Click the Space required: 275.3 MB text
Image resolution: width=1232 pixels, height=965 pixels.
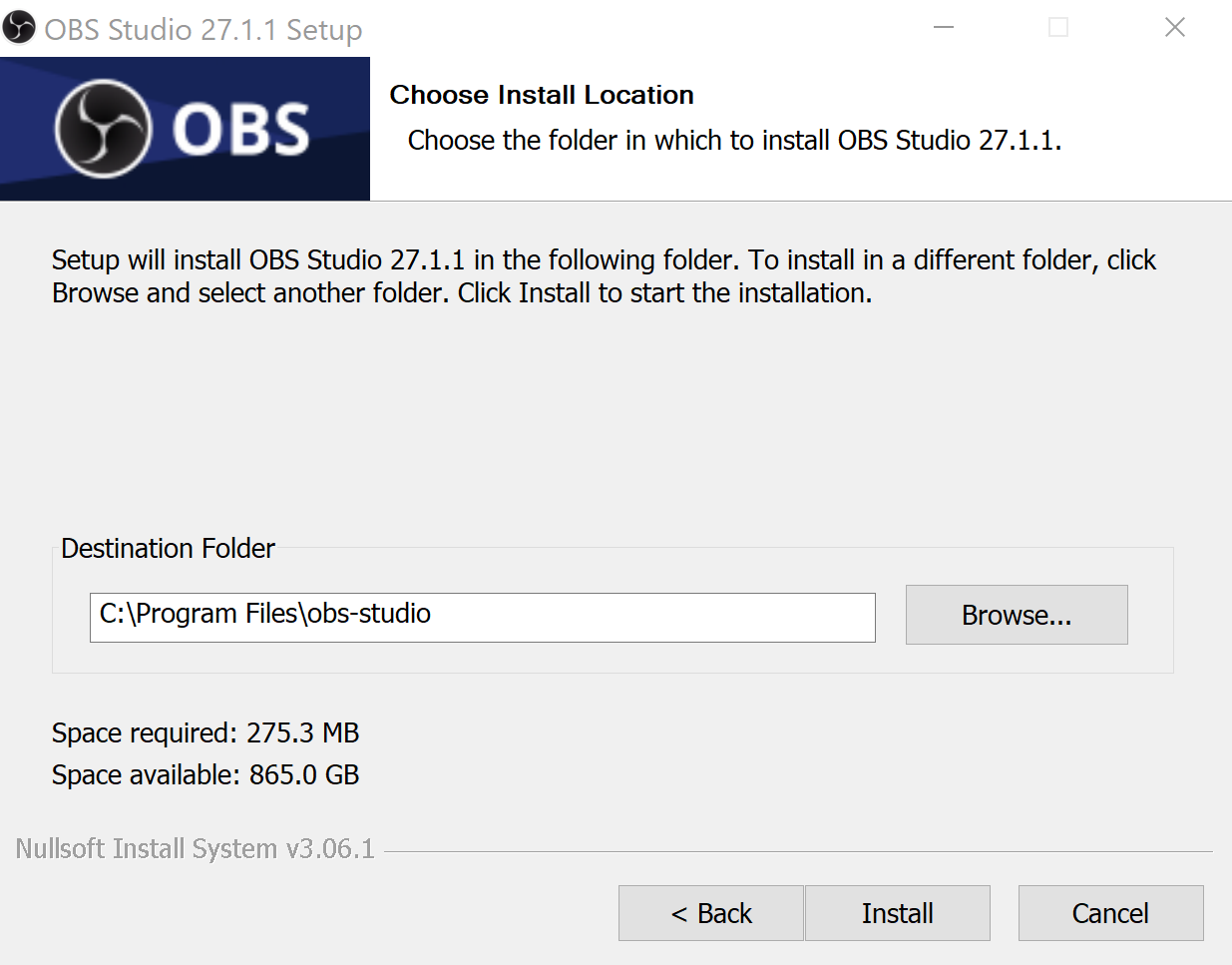pyautogui.click(x=205, y=732)
